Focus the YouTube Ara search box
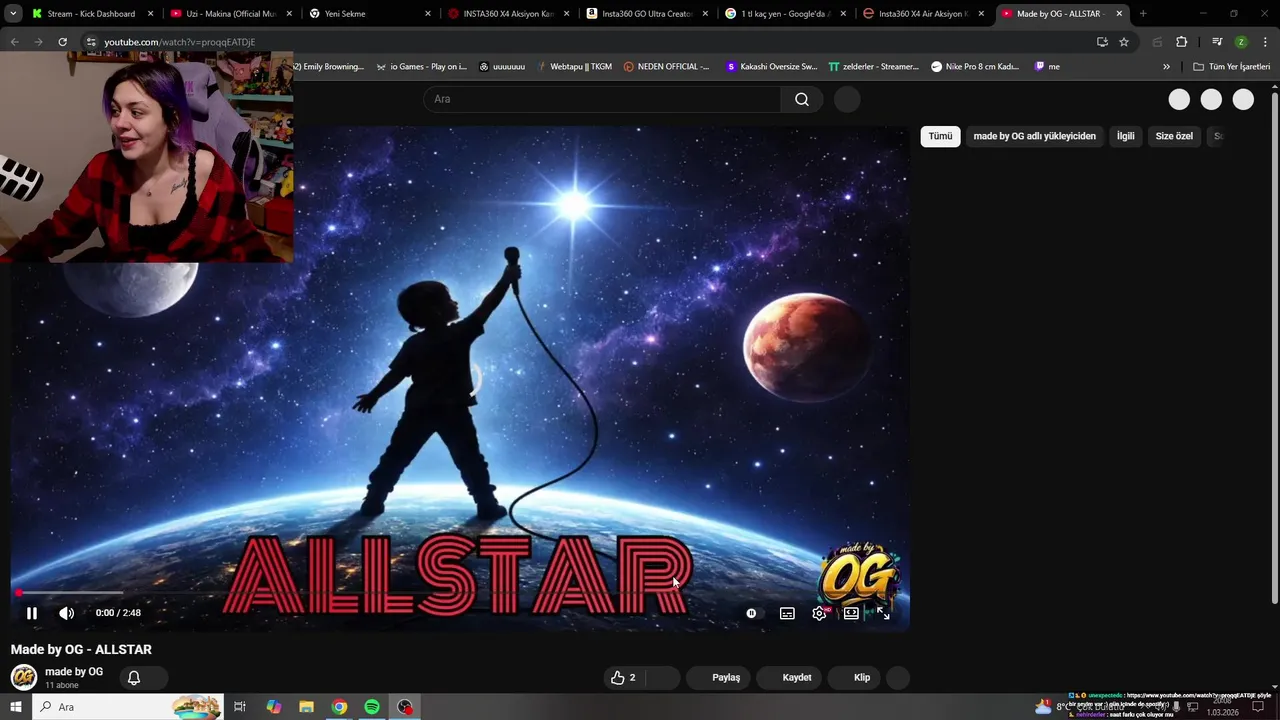The width and height of the screenshot is (1280, 720). [602, 99]
